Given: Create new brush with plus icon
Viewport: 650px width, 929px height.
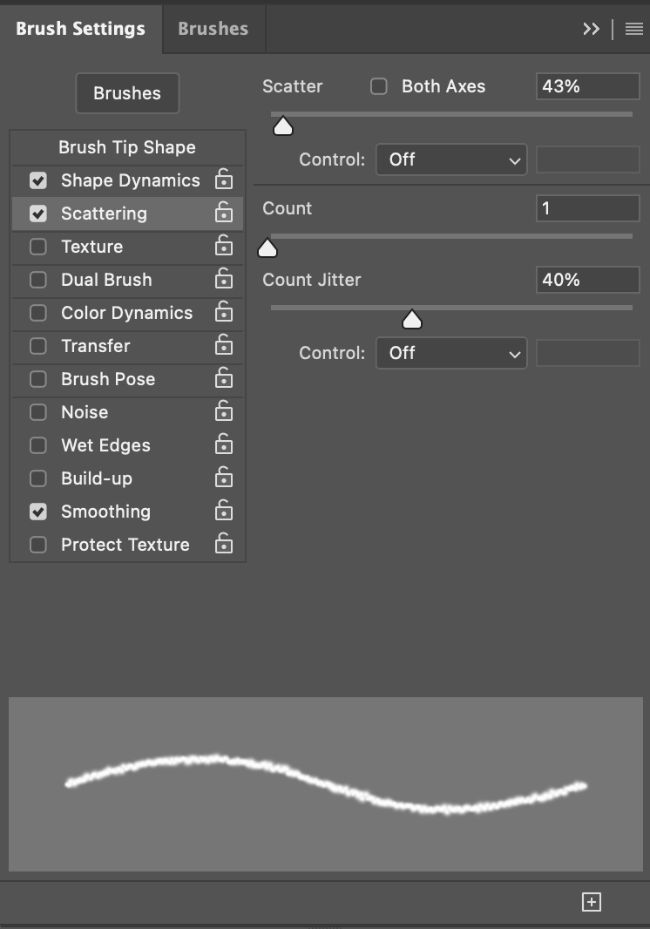Looking at the screenshot, I should click(591, 902).
